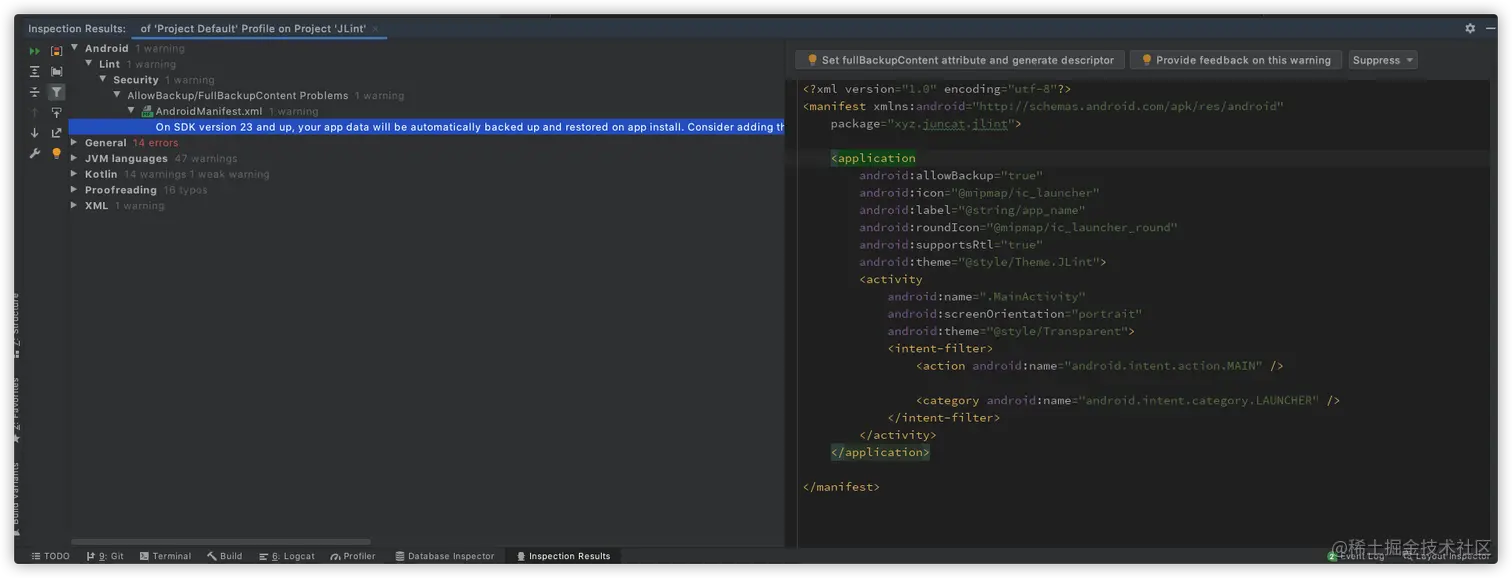Open the Favorites side tool window
Viewport: 1512px width, 578px height.
pos(16,410)
